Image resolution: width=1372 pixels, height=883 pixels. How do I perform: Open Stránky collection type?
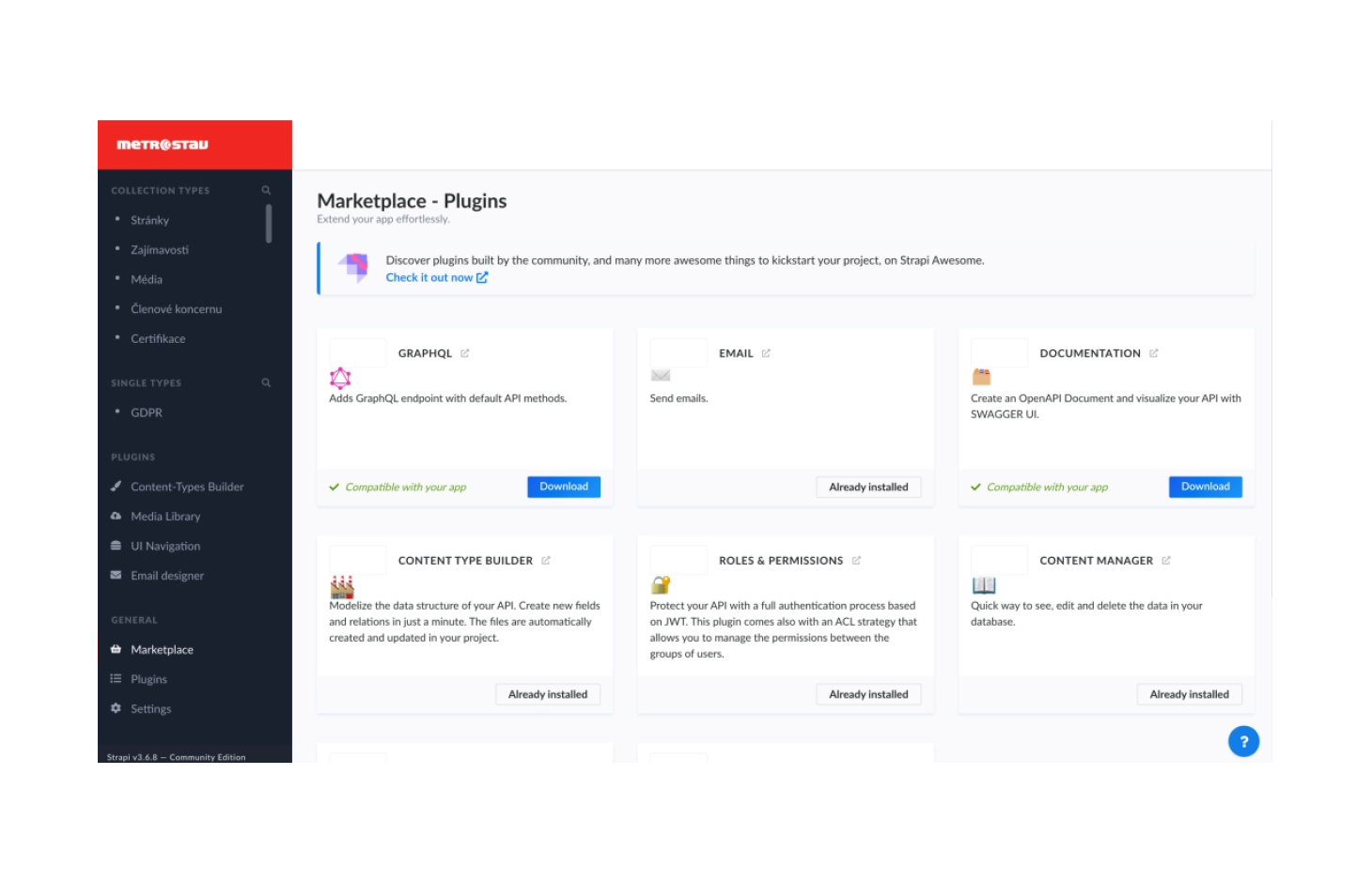(149, 220)
